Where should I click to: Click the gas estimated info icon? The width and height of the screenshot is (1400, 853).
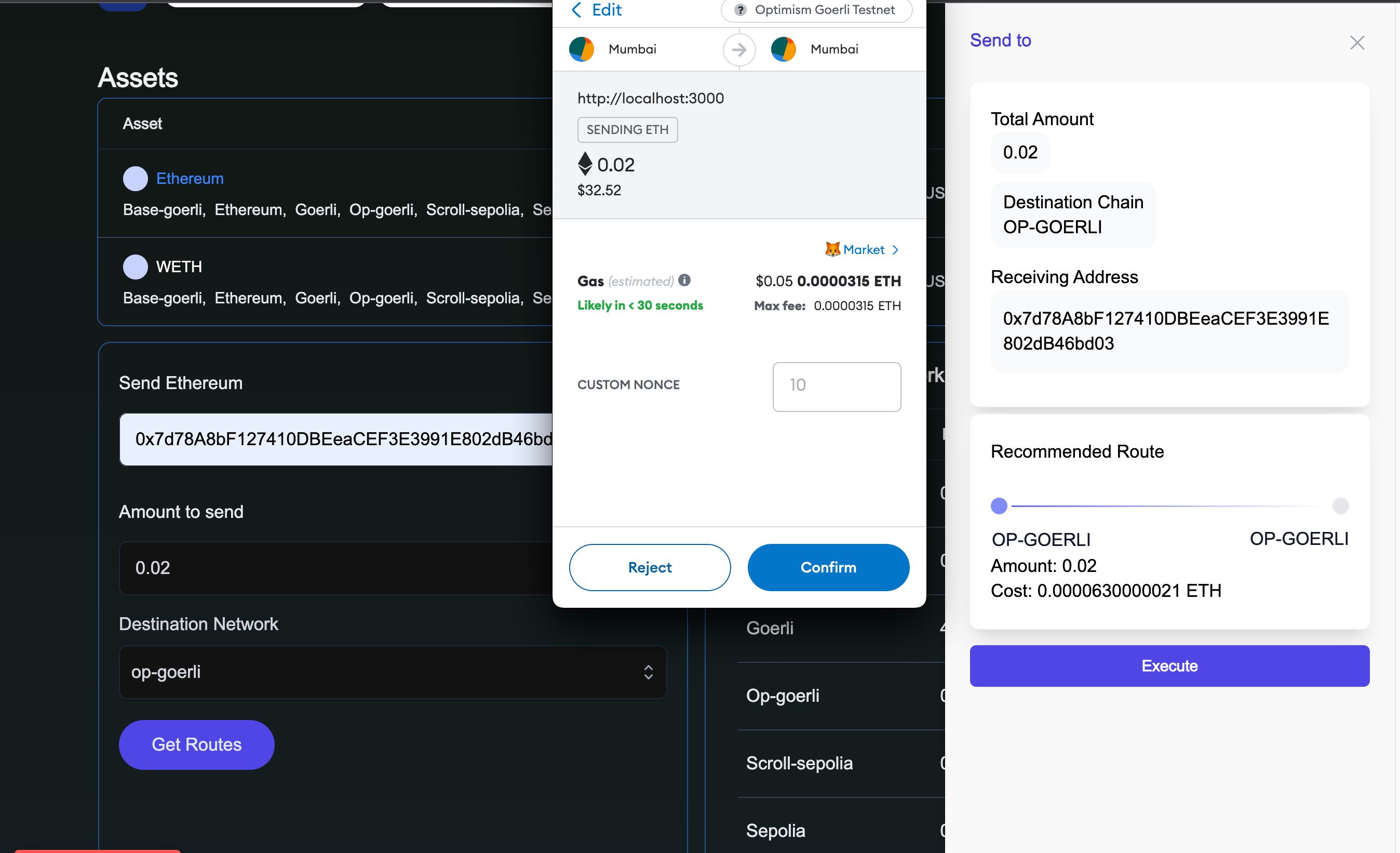click(684, 280)
